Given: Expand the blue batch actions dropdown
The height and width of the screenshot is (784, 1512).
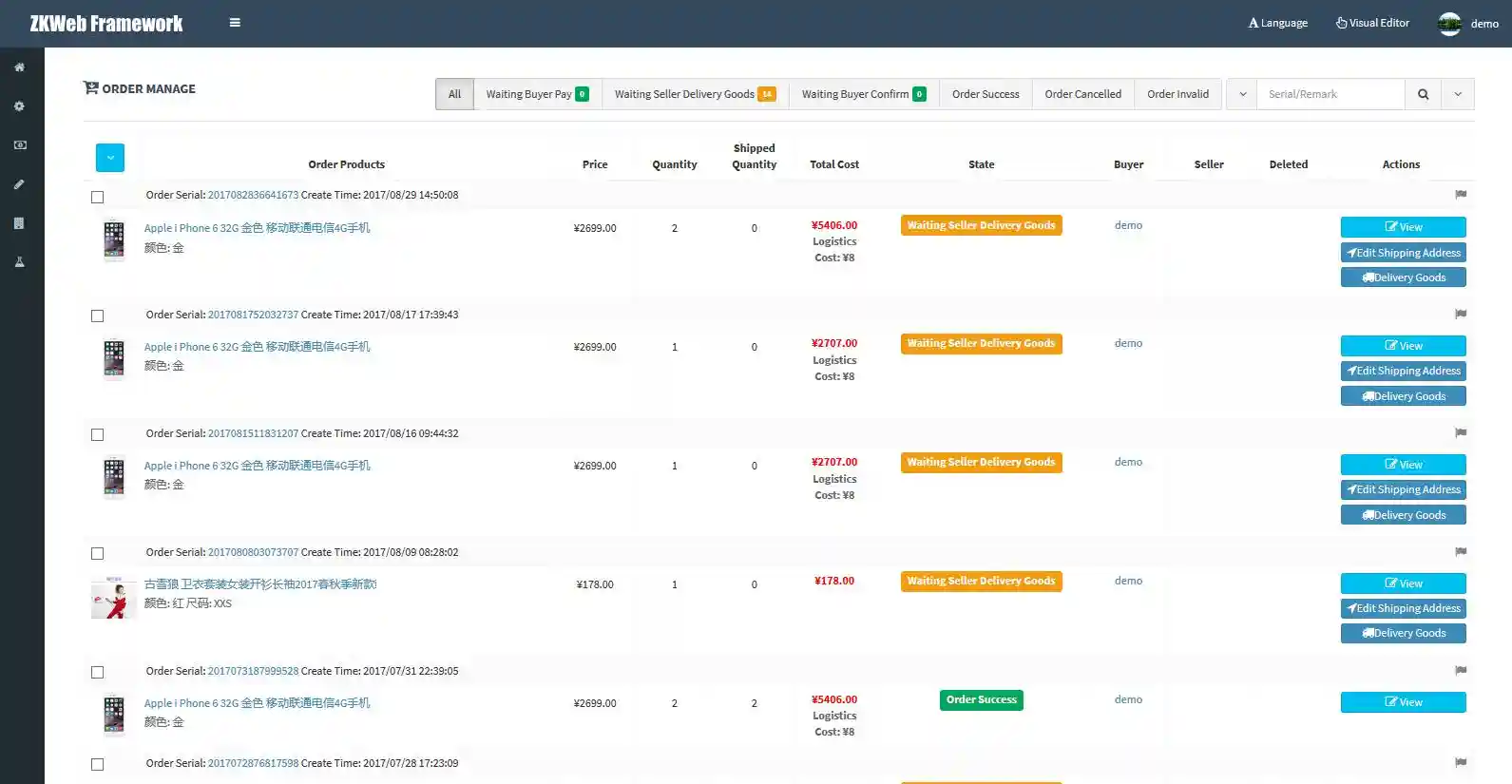Looking at the screenshot, I should [x=110, y=158].
